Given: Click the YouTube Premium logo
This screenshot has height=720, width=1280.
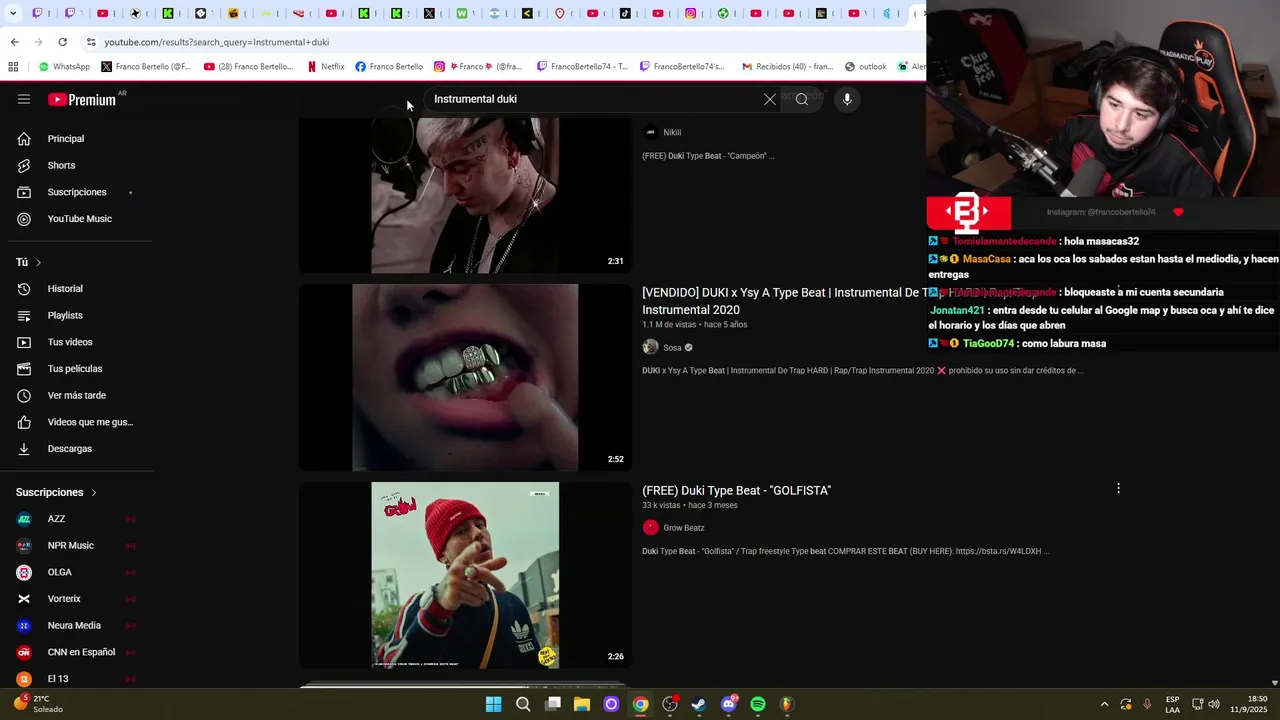Looking at the screenshot, I should (x=82, y=99).
